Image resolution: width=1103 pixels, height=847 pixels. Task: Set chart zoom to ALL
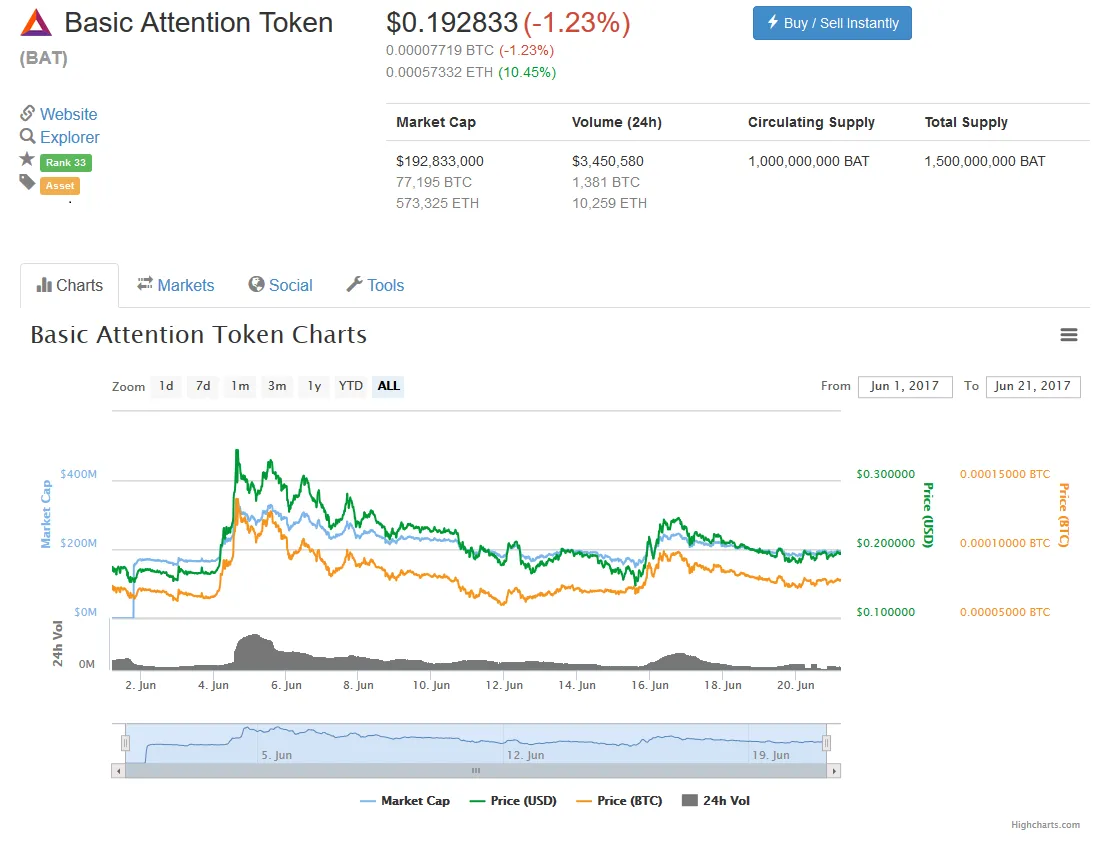click(388, 386)
